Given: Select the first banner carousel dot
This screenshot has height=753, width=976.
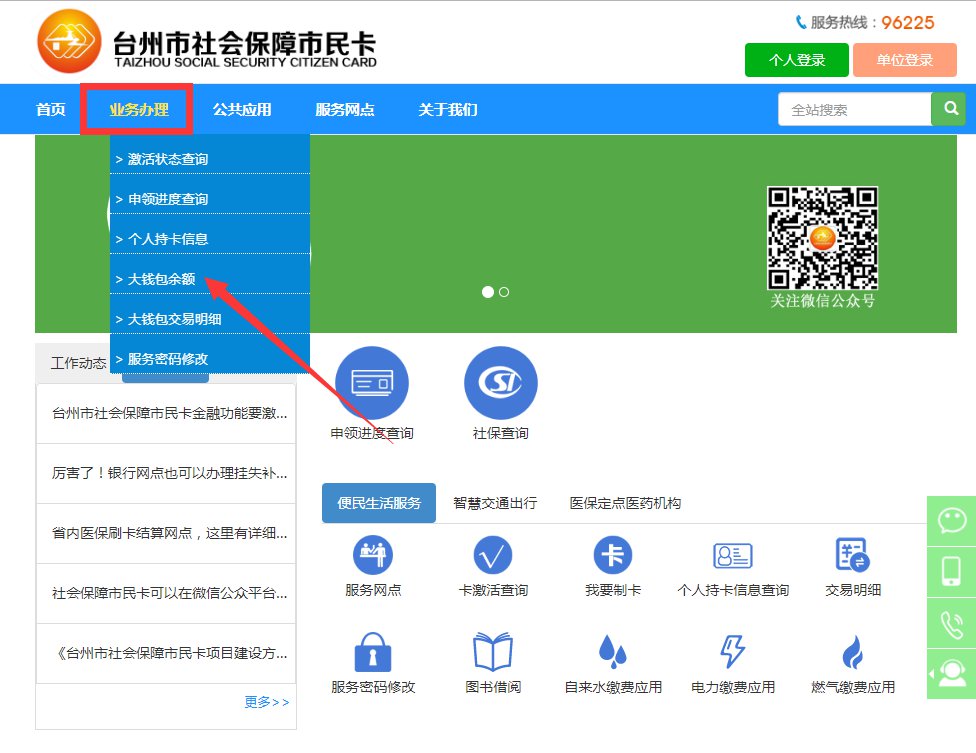Looking at the screenshot, I should click(x=488, y=292).
